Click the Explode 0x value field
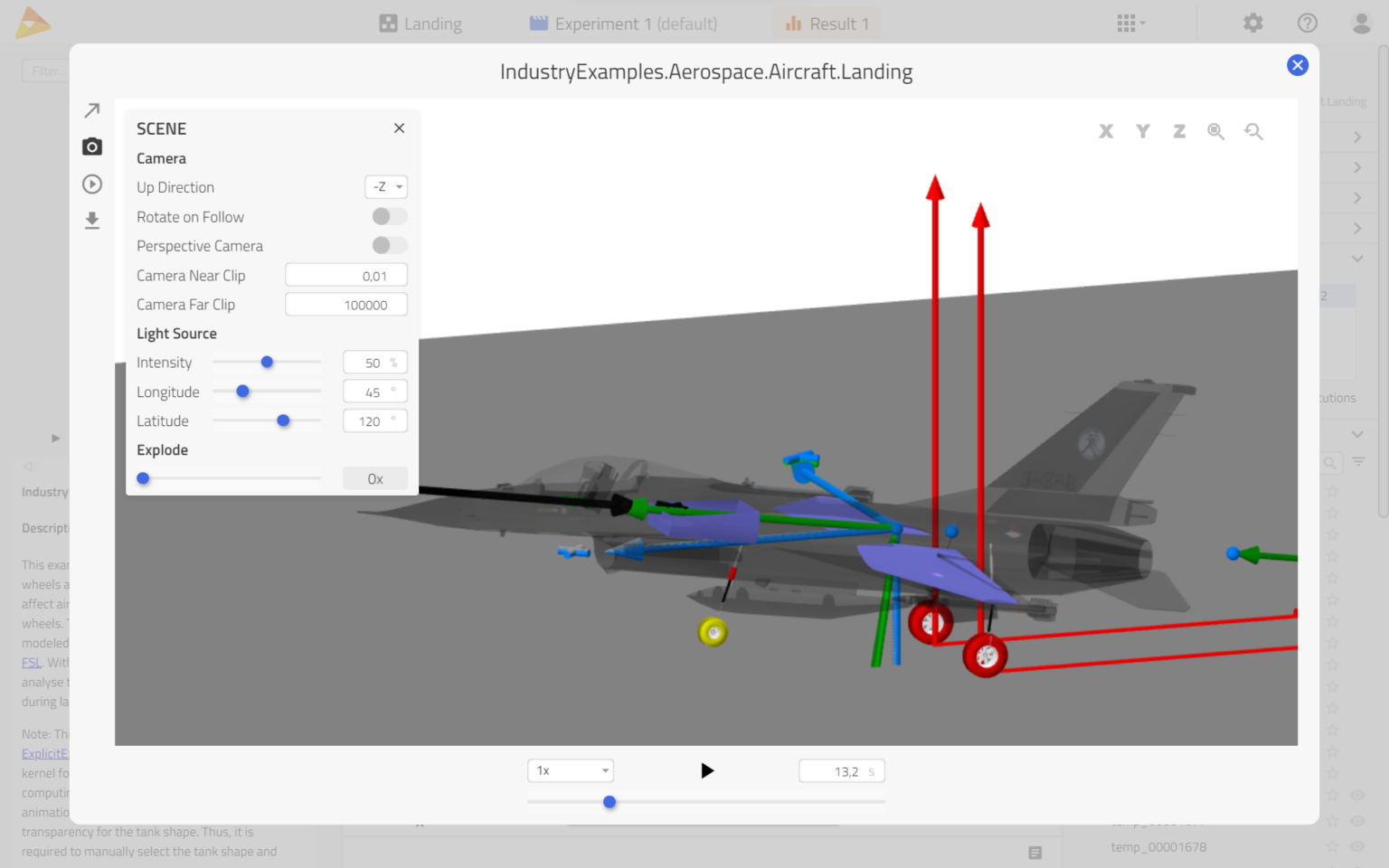Image resolution: width=1389 pixels, height=868 pixels. point(375,478)
